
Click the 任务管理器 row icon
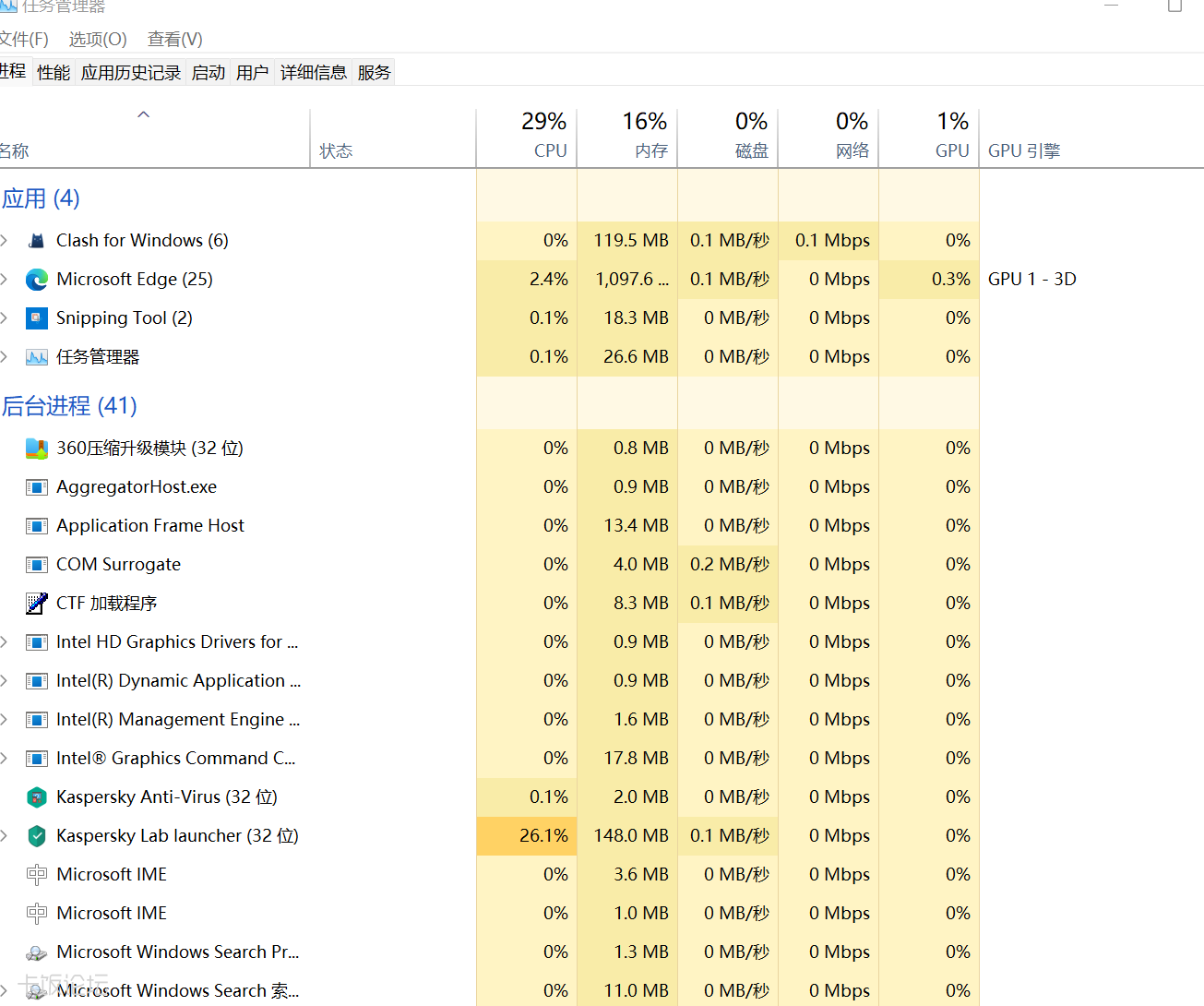[x=37, y=357]
